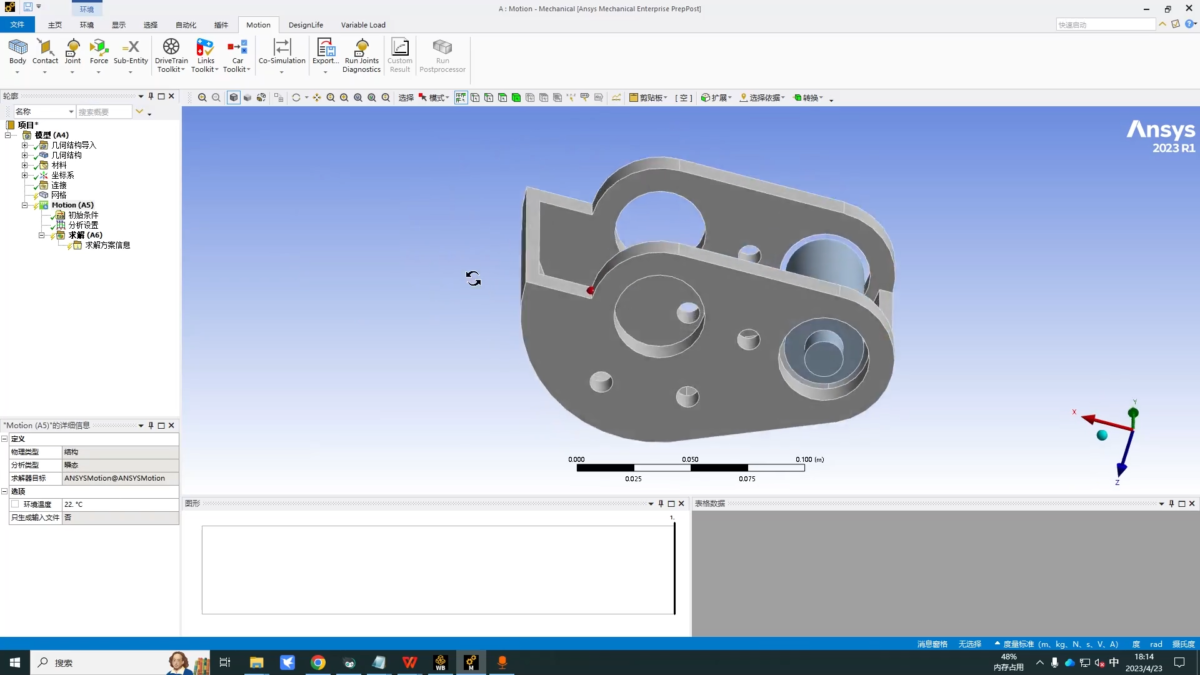The height and width of the screenshot is (675, 1200).
Task: Select the 初始条件 node in the tree
Action: point(83,215)
